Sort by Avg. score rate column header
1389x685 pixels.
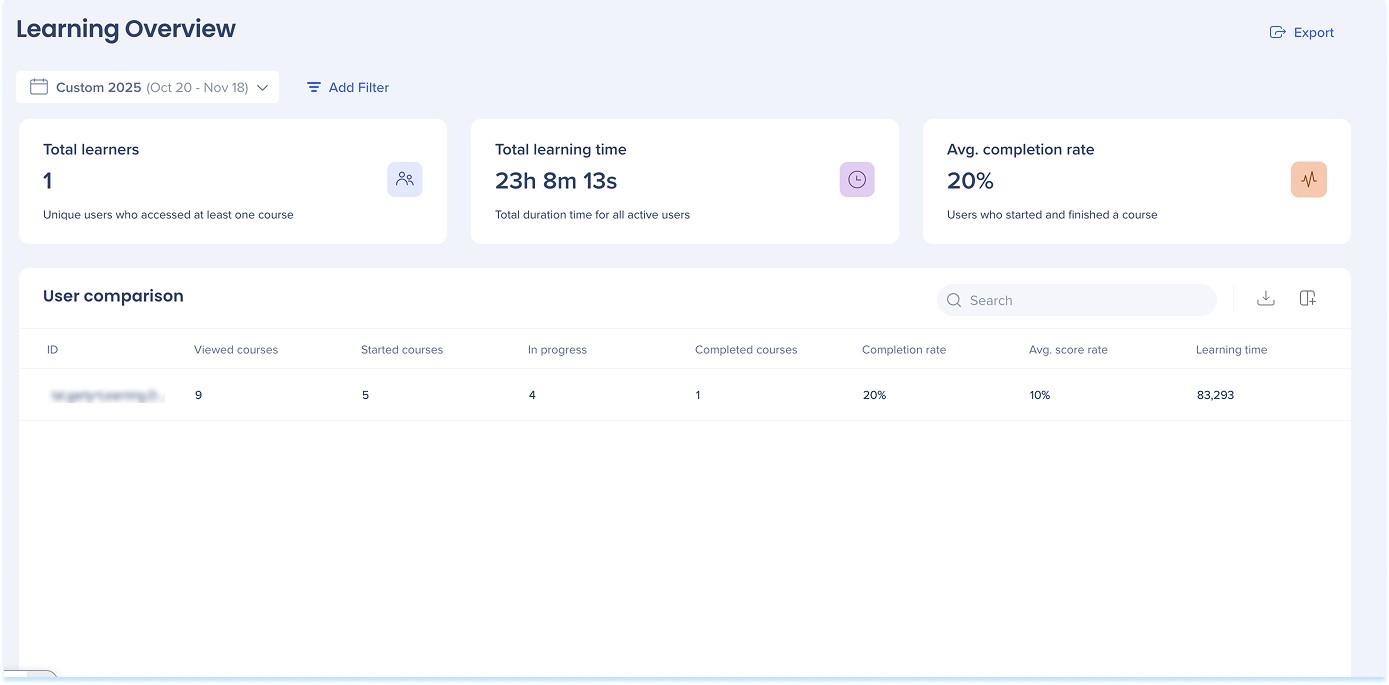pos(1068,350)
